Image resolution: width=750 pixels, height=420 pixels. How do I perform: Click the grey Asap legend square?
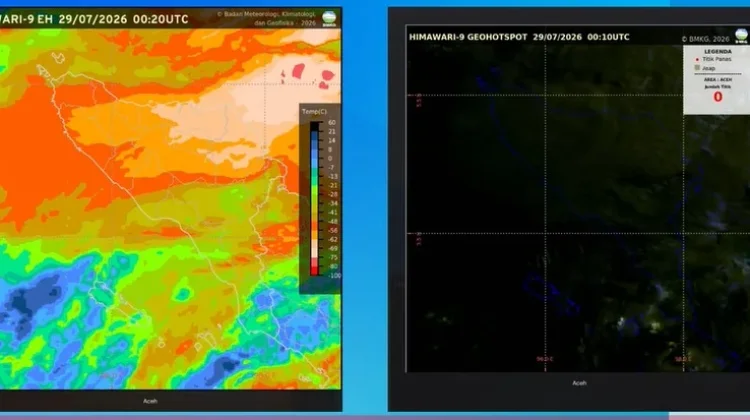(697, 68)
